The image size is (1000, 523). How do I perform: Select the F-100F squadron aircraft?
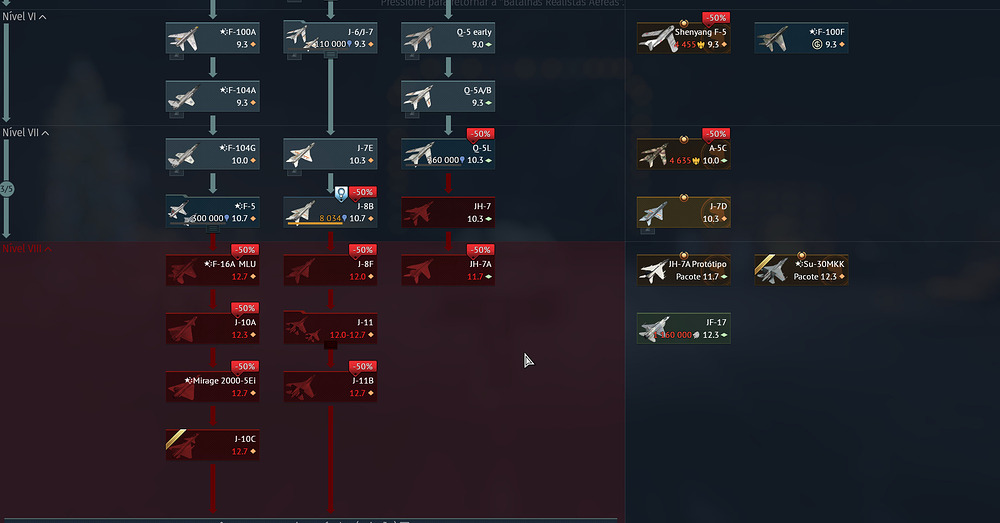pyautogui.click(x=801, y=38)
